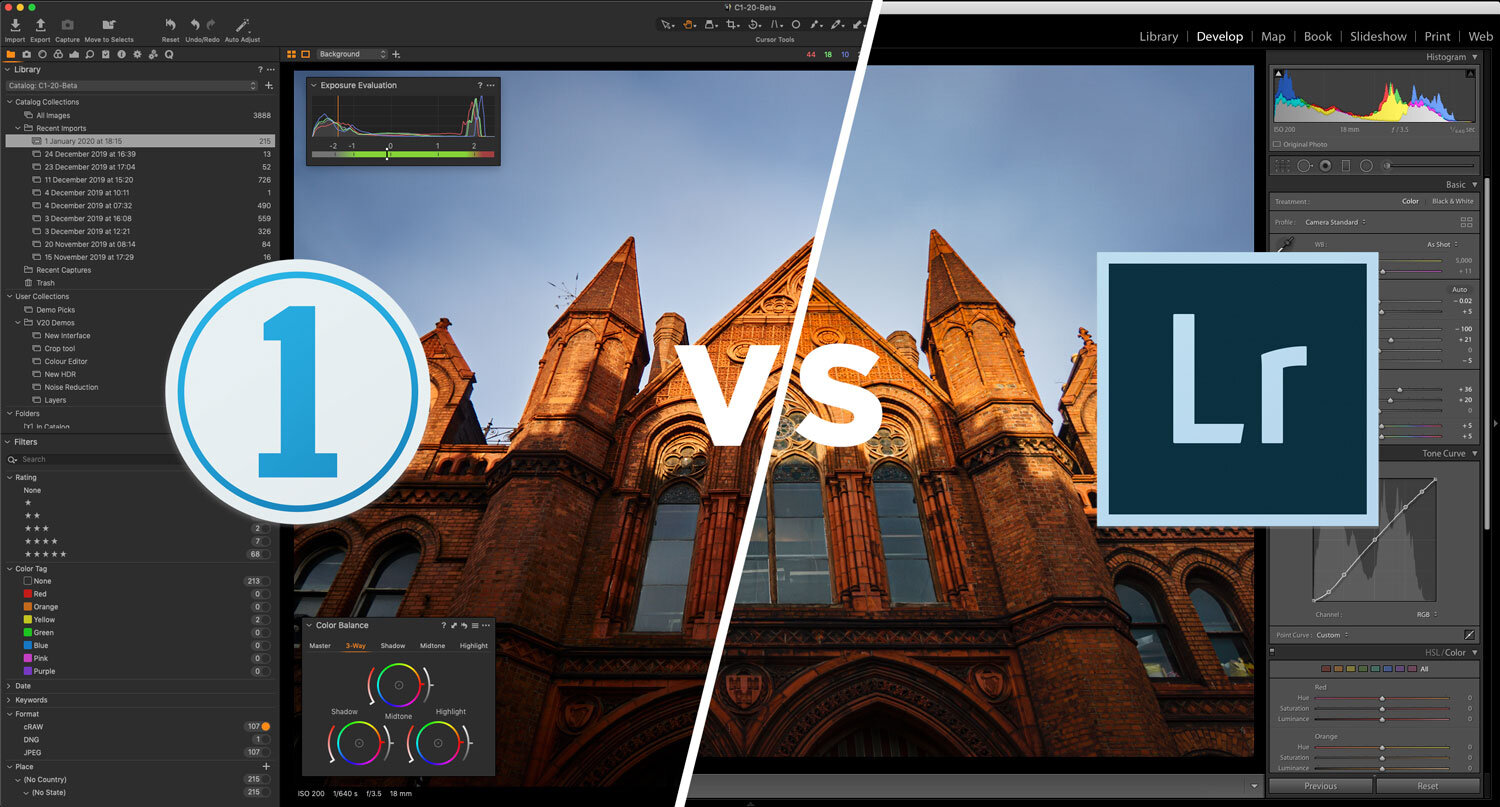Toggle shadow clipping indicator in Lightroom histogram
This screenshot has width=1500, height=807.
[1279, 74]
